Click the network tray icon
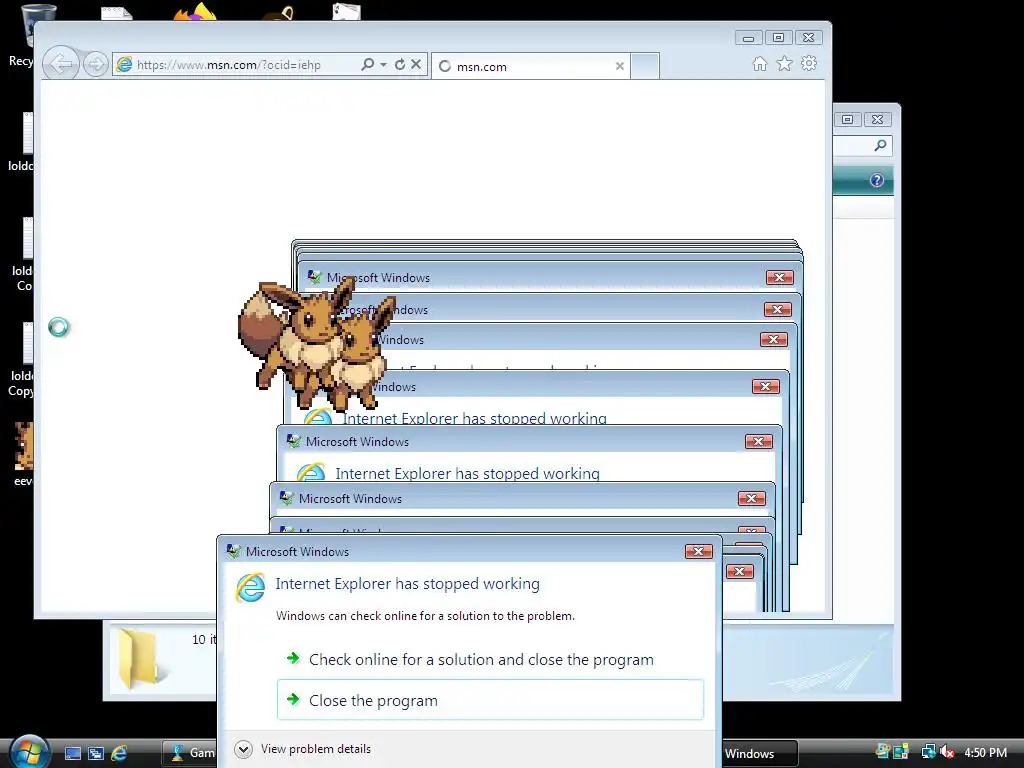Viewport: 1024px width, 768px height. 928,752
